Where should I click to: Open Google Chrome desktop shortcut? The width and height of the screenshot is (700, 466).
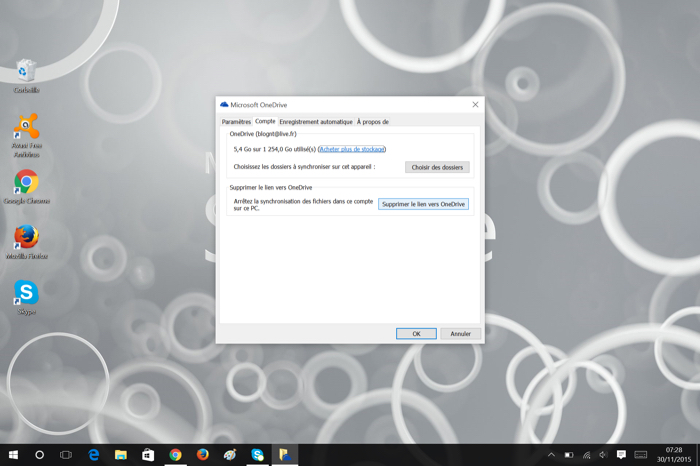click(x=26, y=183)
